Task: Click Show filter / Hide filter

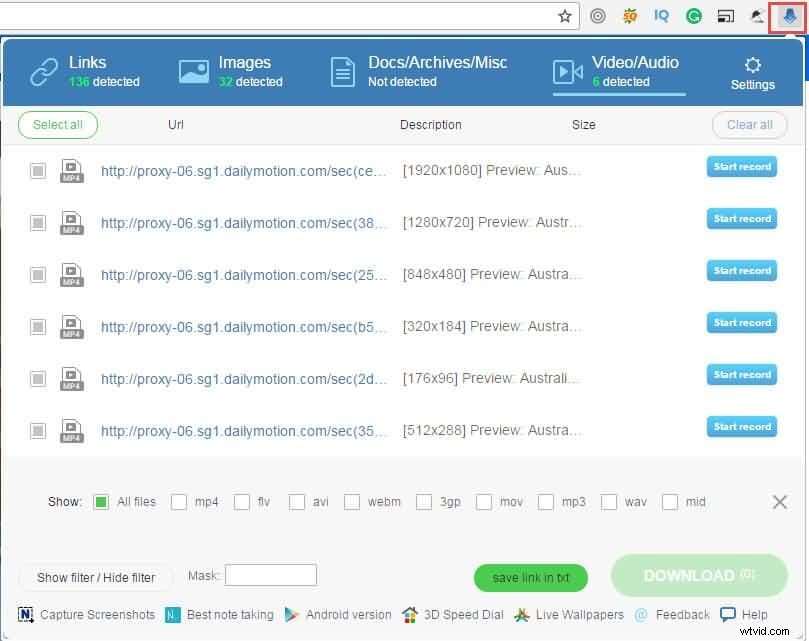Action: point(95,577)
